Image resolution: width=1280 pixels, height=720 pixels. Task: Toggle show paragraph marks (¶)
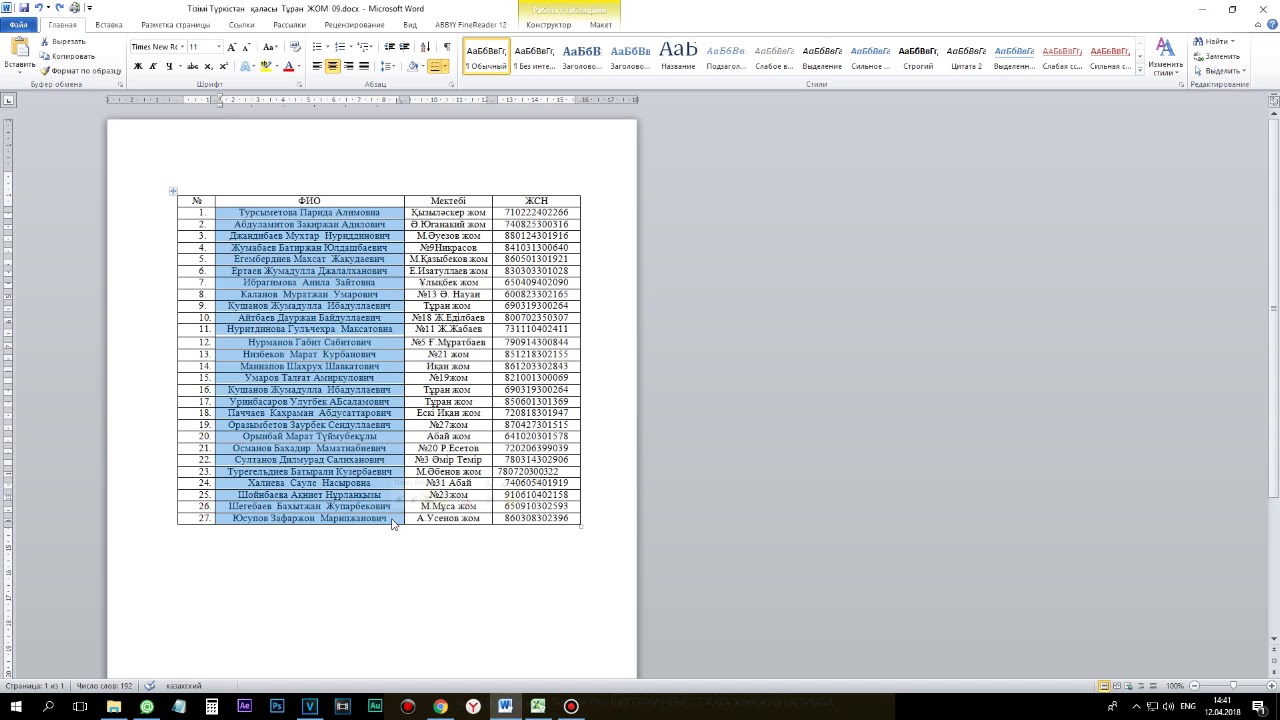coord(446,47)
